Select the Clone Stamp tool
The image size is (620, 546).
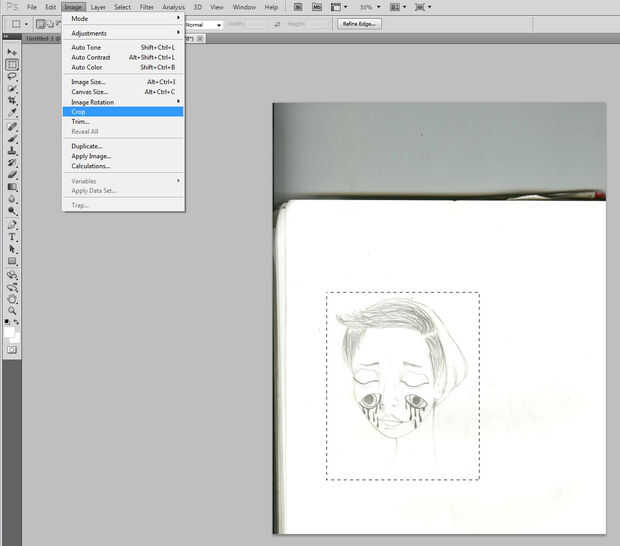(12, 151)
